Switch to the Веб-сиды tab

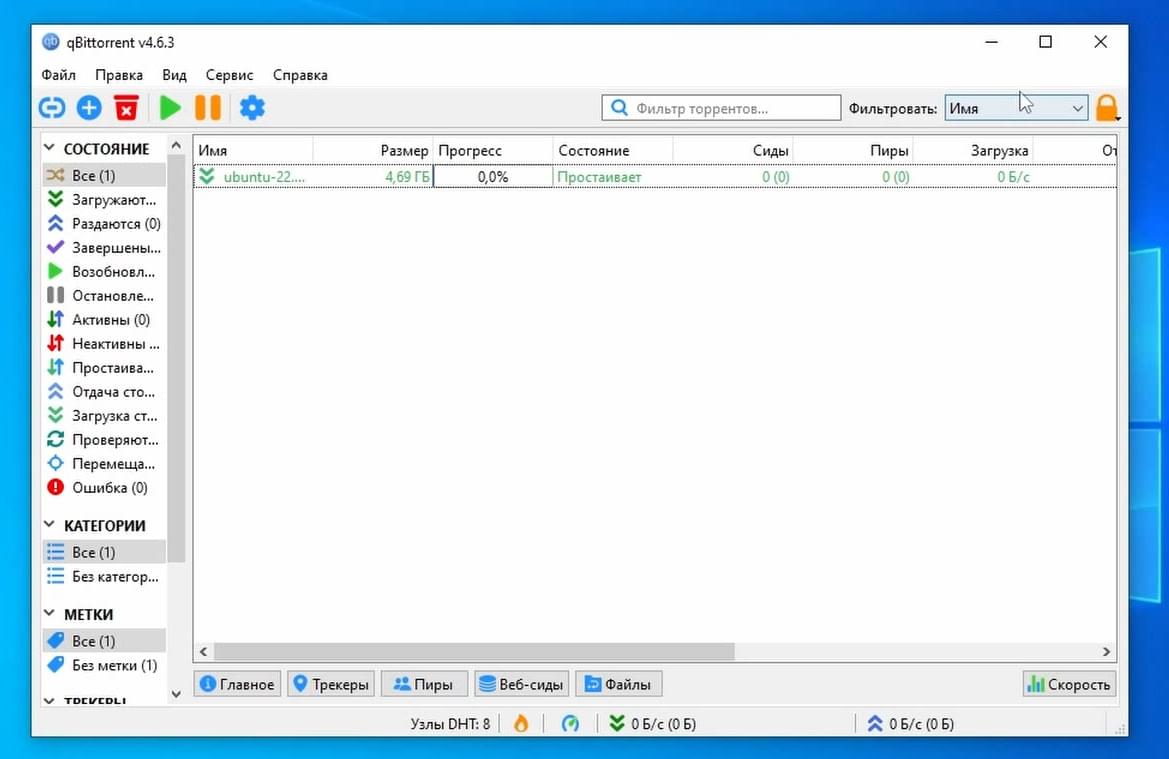pyautogui.click(x=522, y=684)
